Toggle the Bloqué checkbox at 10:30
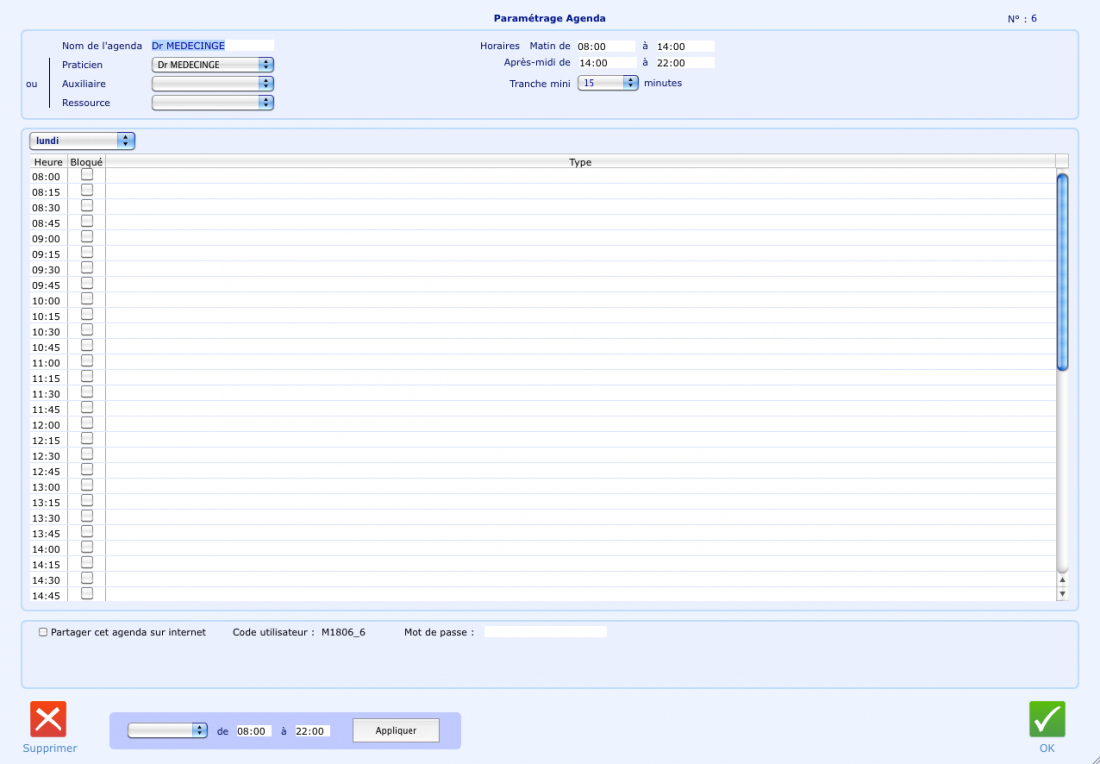This screenshot has height=764, width=1100. [x=87, y=329]
